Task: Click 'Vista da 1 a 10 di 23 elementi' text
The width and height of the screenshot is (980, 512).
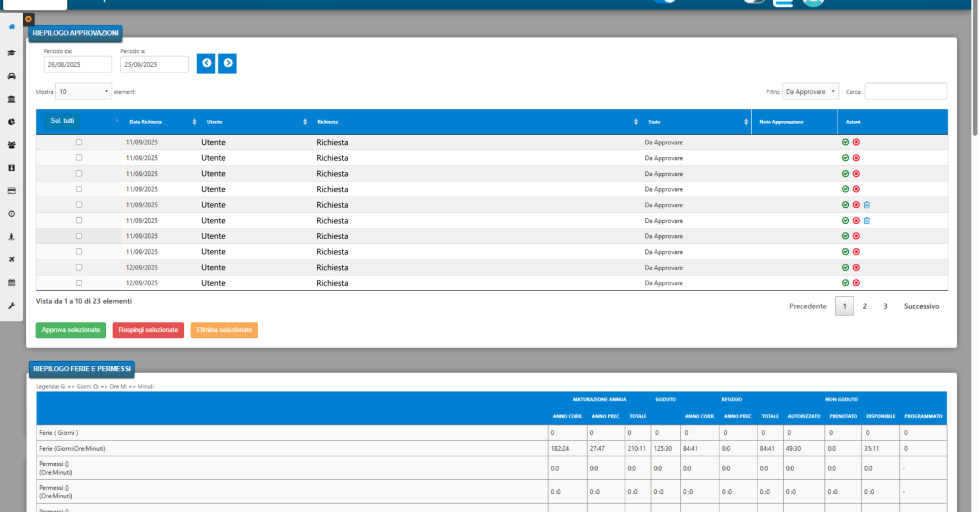Action: [84, 301]
